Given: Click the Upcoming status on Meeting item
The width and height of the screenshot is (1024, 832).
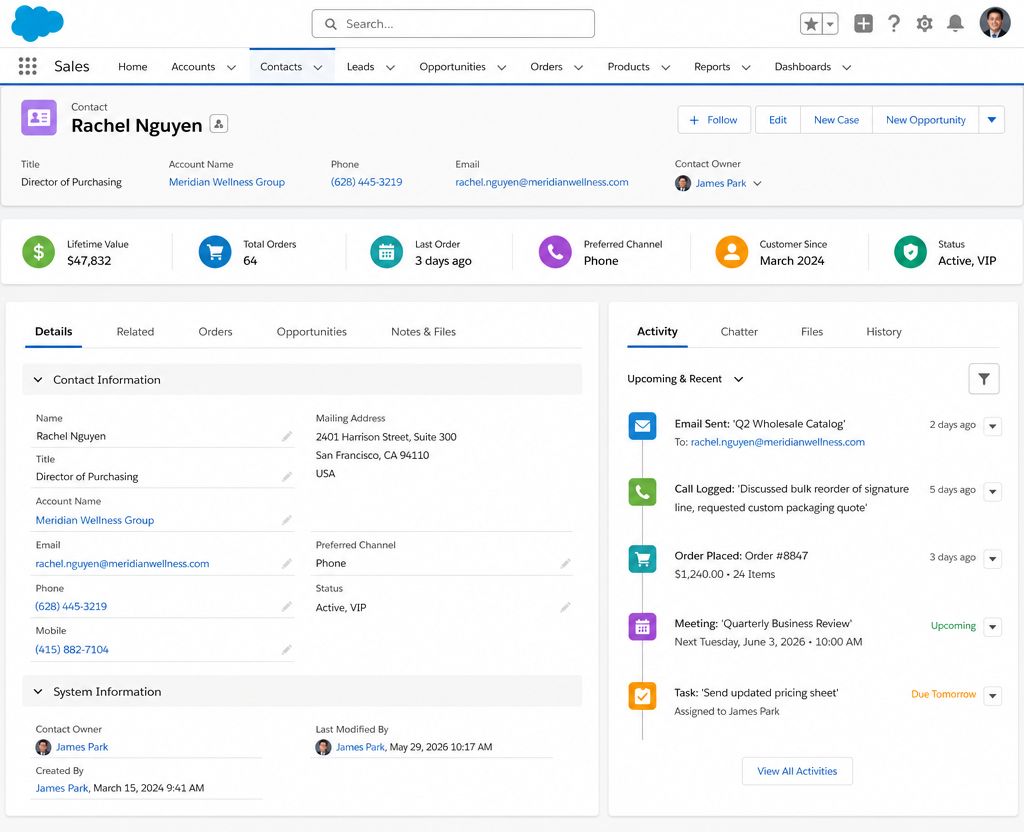Looking at the screenshot, I should pos(953,626).
